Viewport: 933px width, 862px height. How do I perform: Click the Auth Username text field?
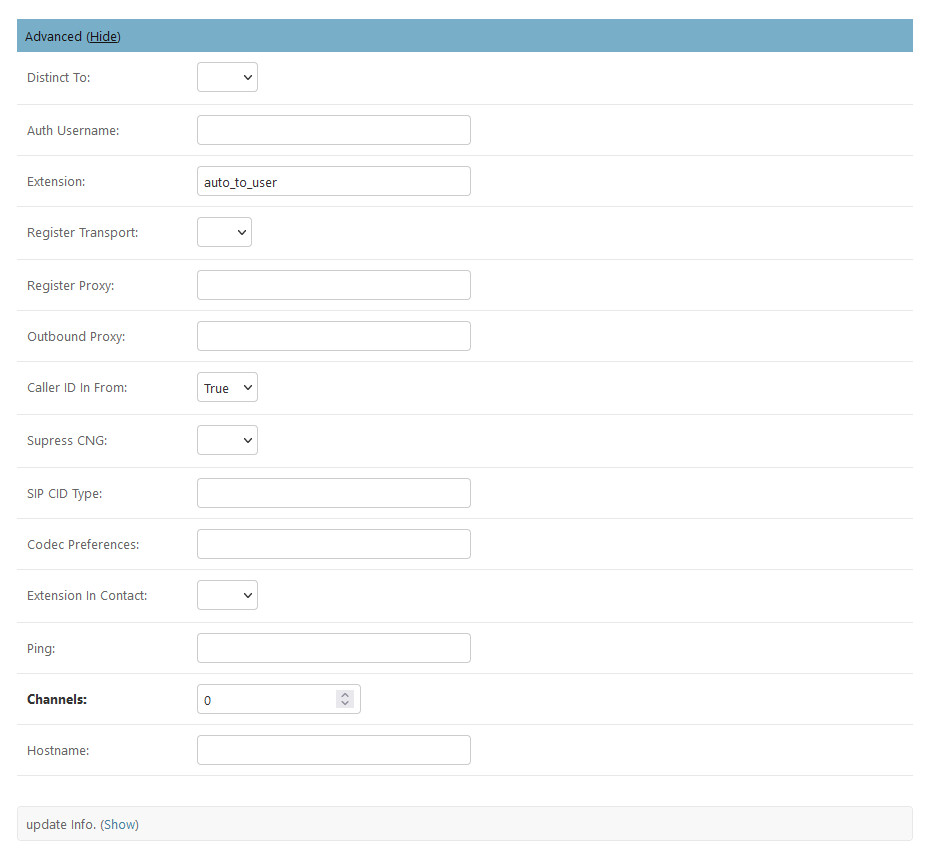(x=333, y=130)
